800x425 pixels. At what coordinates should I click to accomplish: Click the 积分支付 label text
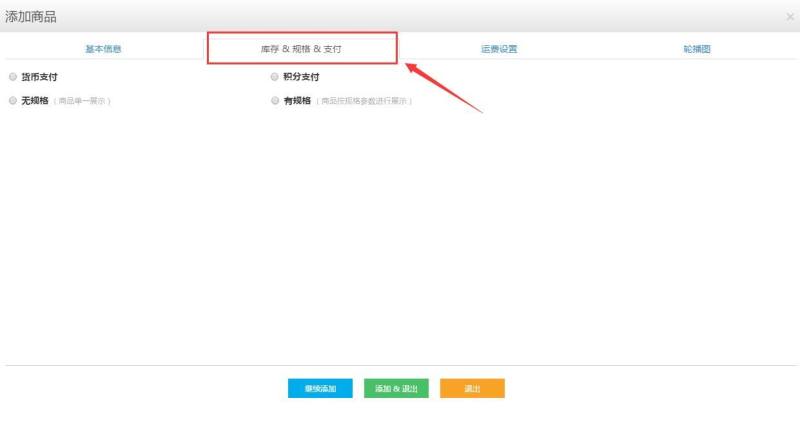[x=301, y=77]
